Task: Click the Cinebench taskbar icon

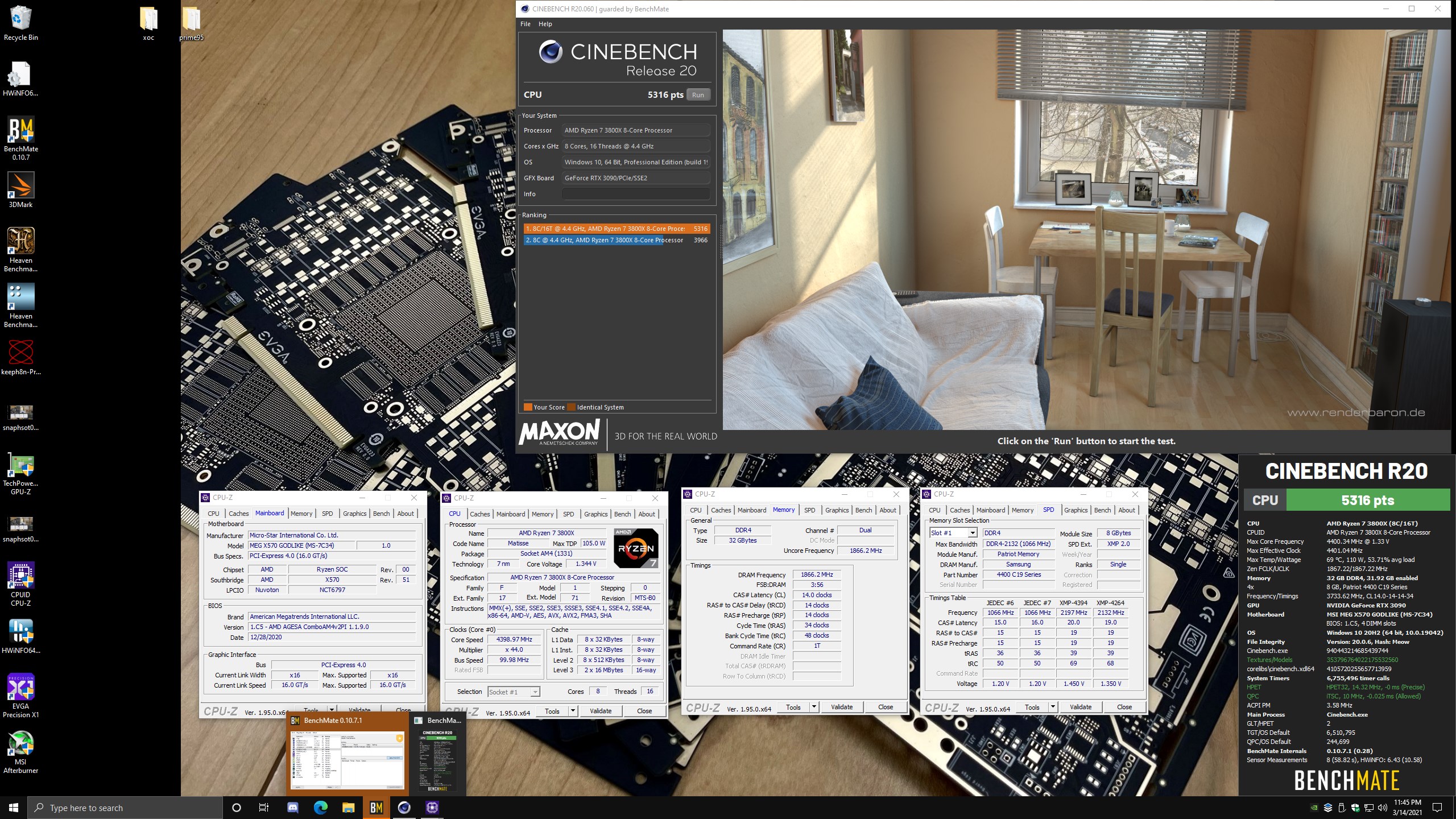Action: 404,808
